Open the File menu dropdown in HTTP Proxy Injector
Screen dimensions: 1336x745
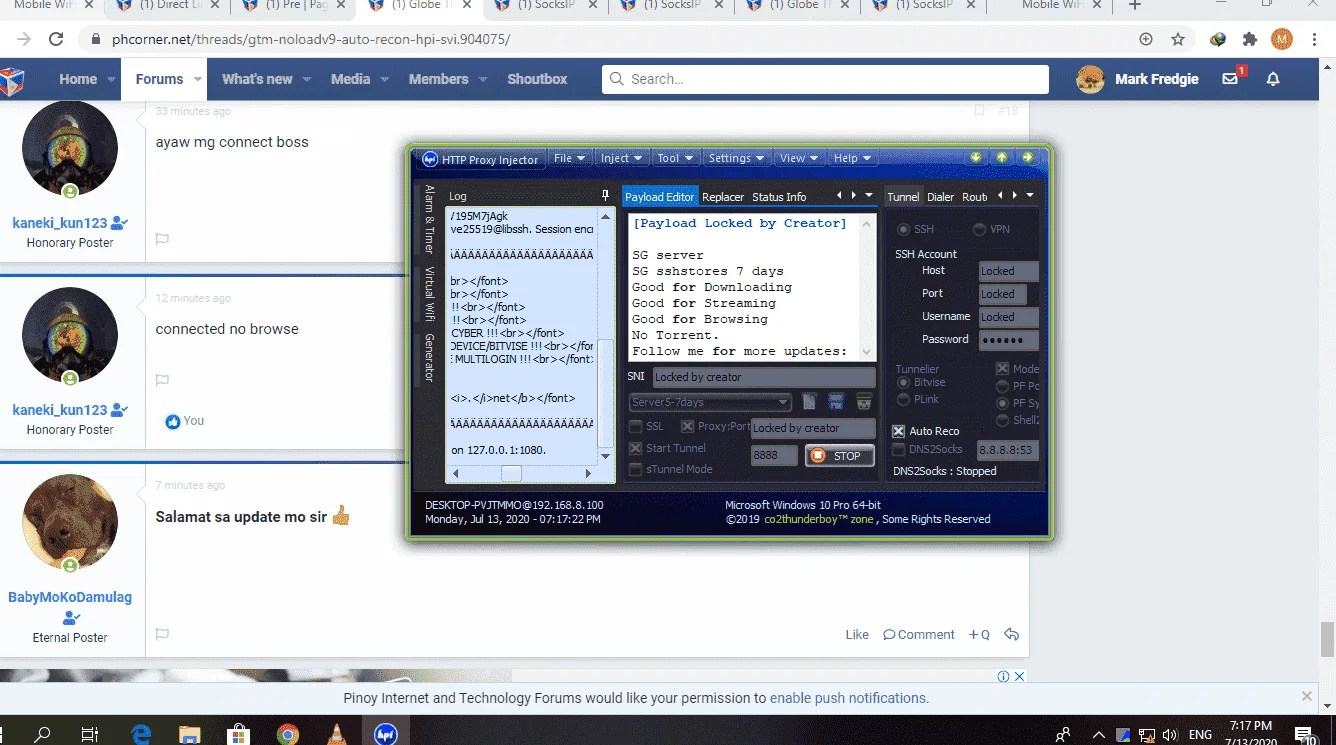(568, 158)
